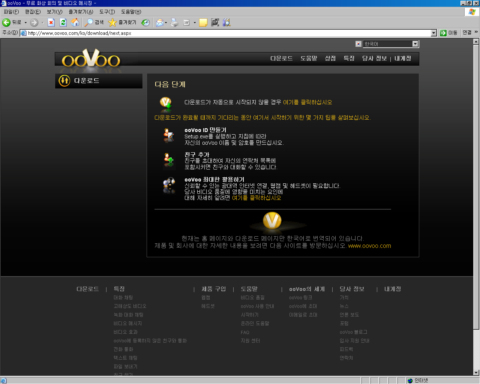This screenshot has height=384, width=480.
Task: Click the icon beside 'ooVoo 최대한 활용하기'
Action: click(169, 185)
